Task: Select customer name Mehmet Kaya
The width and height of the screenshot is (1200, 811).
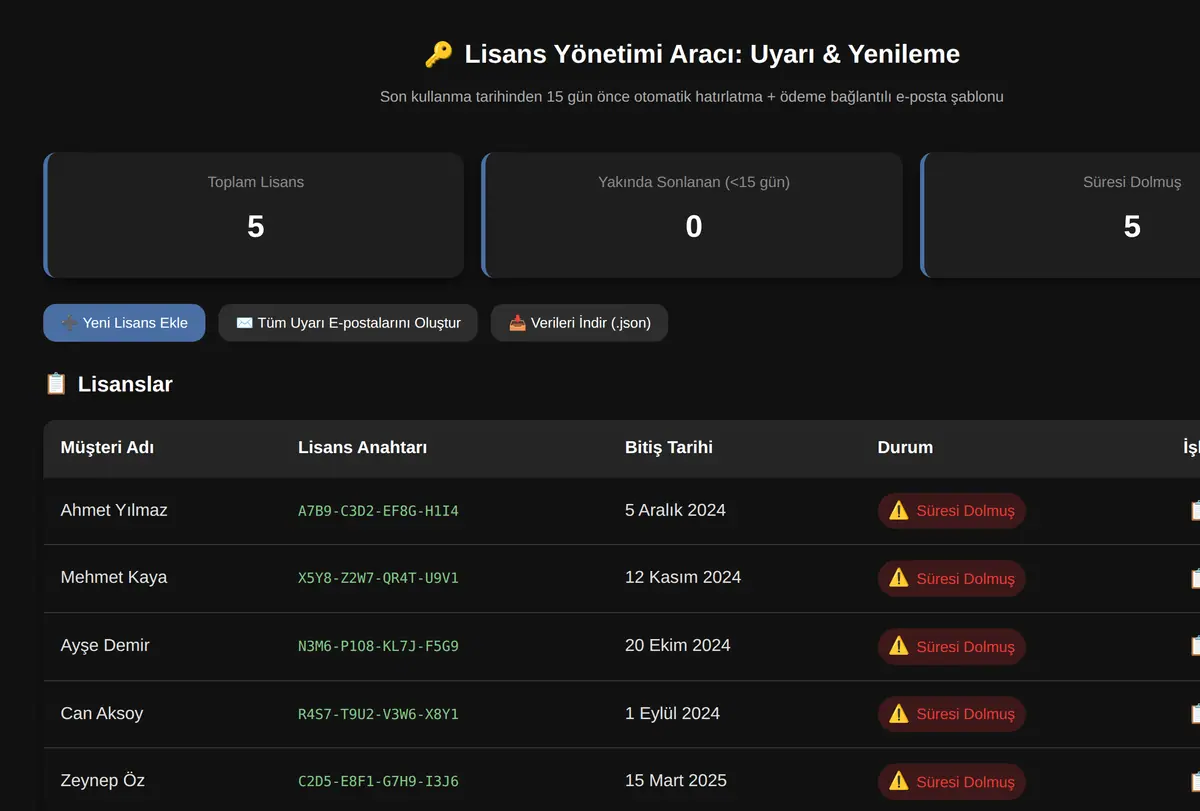Action: pyautogui.click(x=114, y=577)
